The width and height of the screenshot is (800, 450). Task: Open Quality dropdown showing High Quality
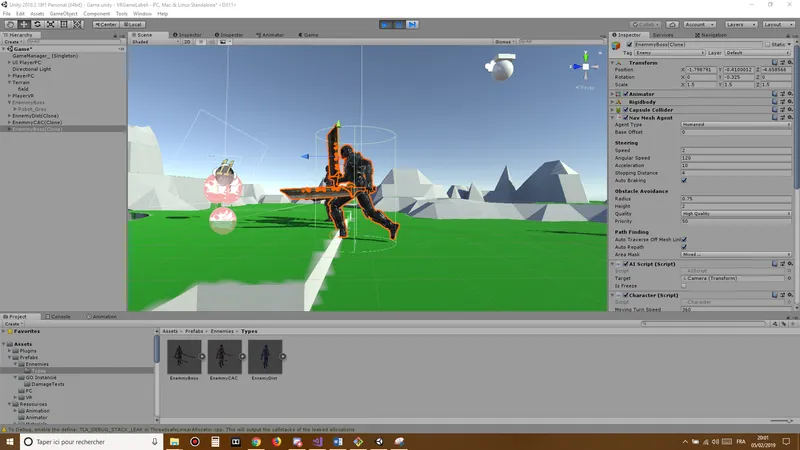[x=736, y=214]
